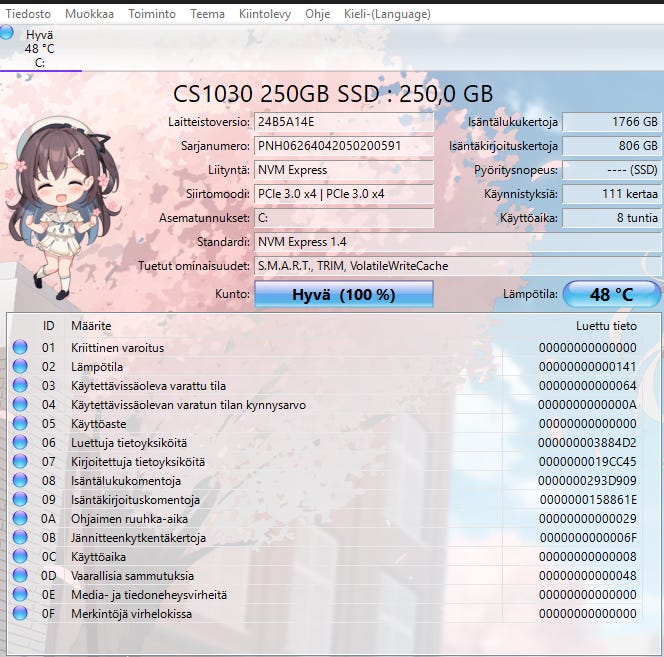Click the Sarjanumero field value
This screenshot has width=664, height=657.
(344, 146)
